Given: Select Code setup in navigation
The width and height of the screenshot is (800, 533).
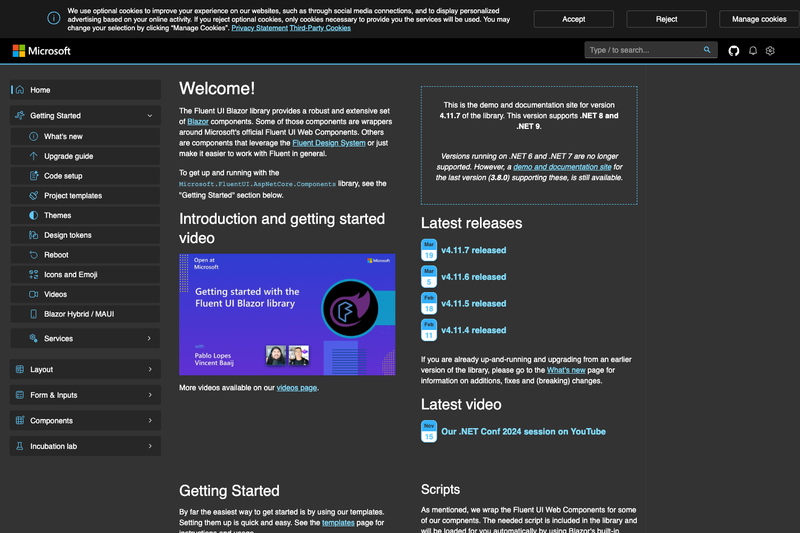Looking at the screenshot, I should pos(85,175).
